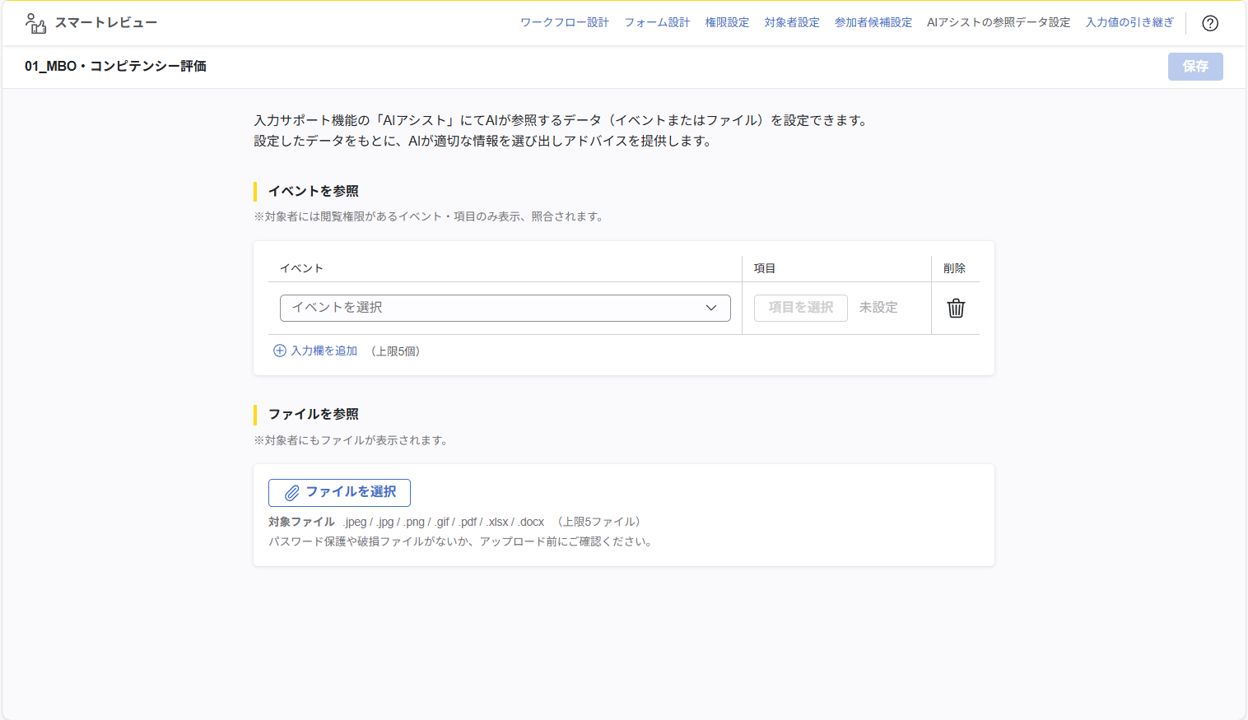Click the paperclip icon on ファイルを選択

[292, 493]
